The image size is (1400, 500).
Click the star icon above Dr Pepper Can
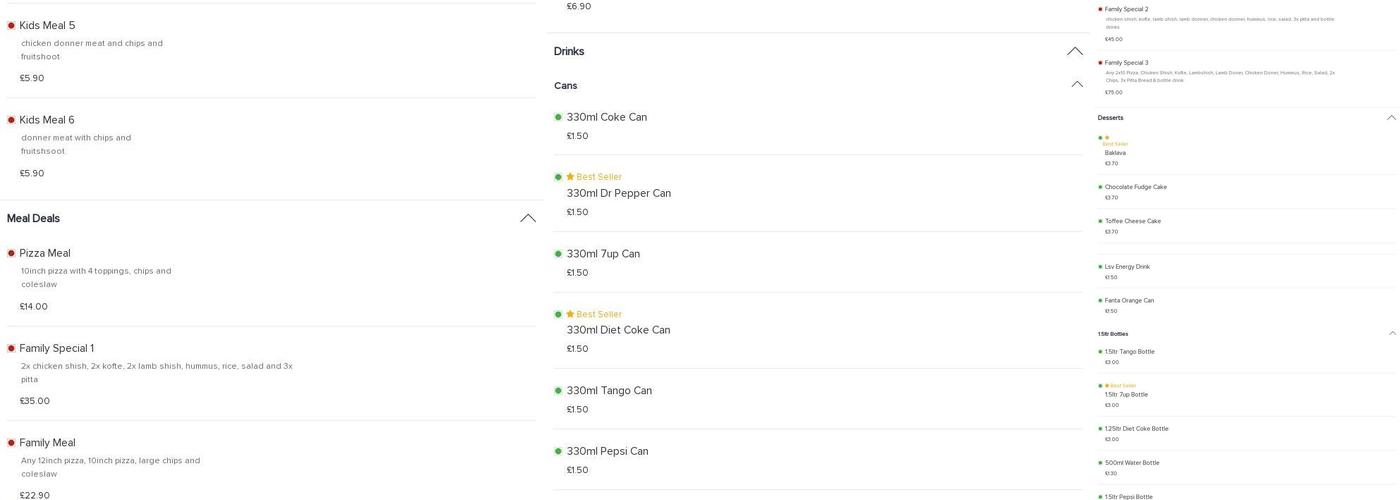[570, 177]
